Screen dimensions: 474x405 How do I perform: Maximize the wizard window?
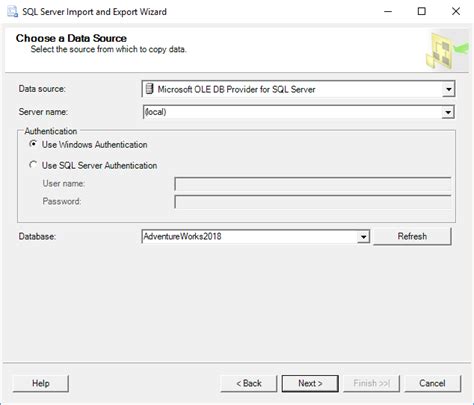[x=422, y=12]
